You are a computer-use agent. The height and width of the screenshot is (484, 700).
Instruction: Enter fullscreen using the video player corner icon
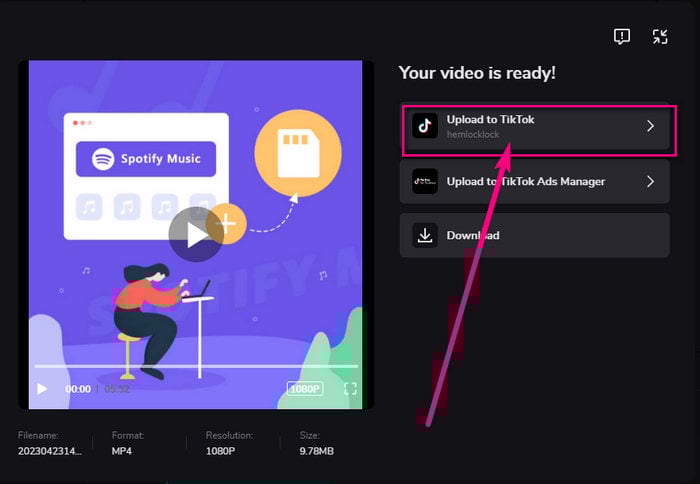click(350, 388)
